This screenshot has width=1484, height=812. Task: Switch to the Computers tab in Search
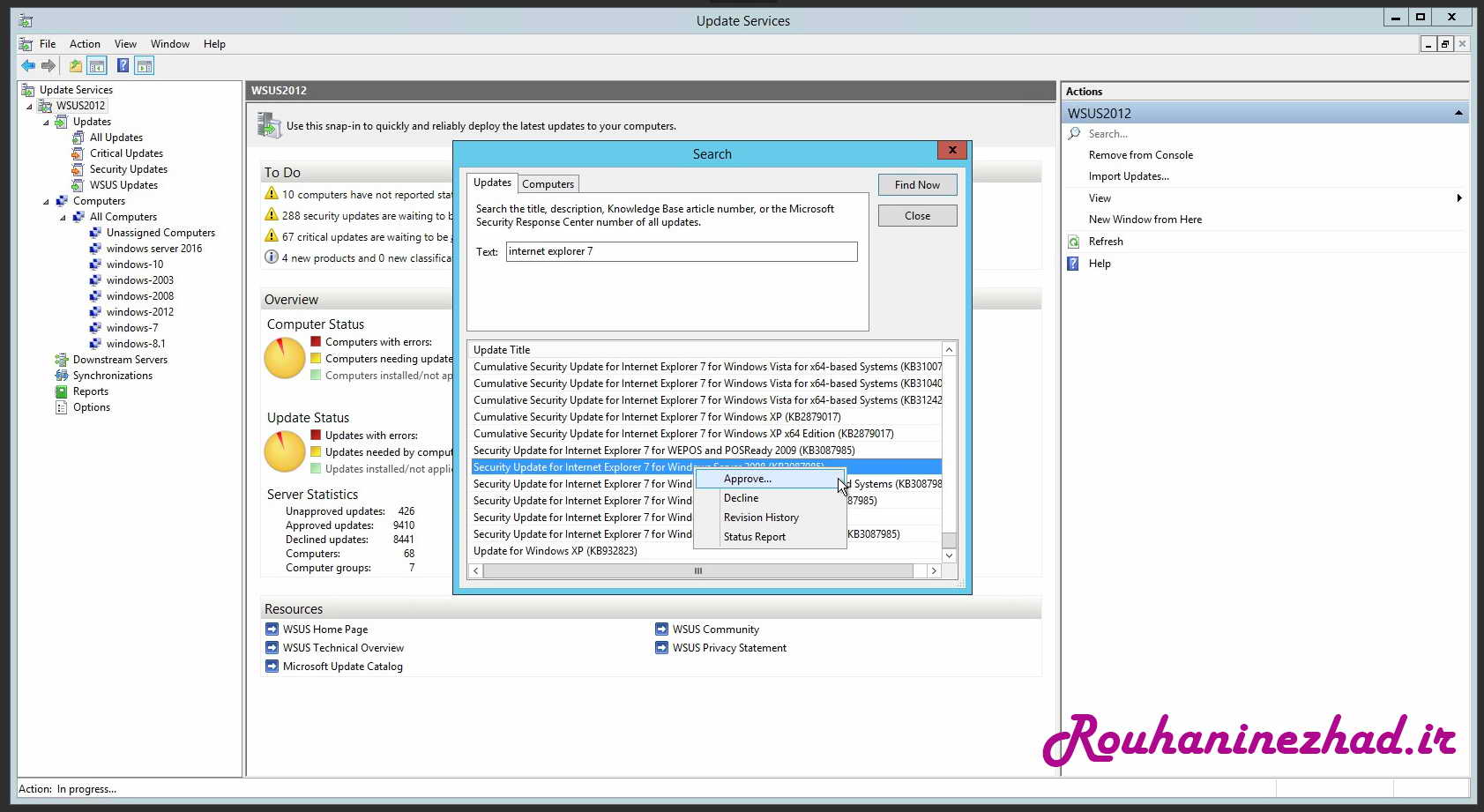548,184
